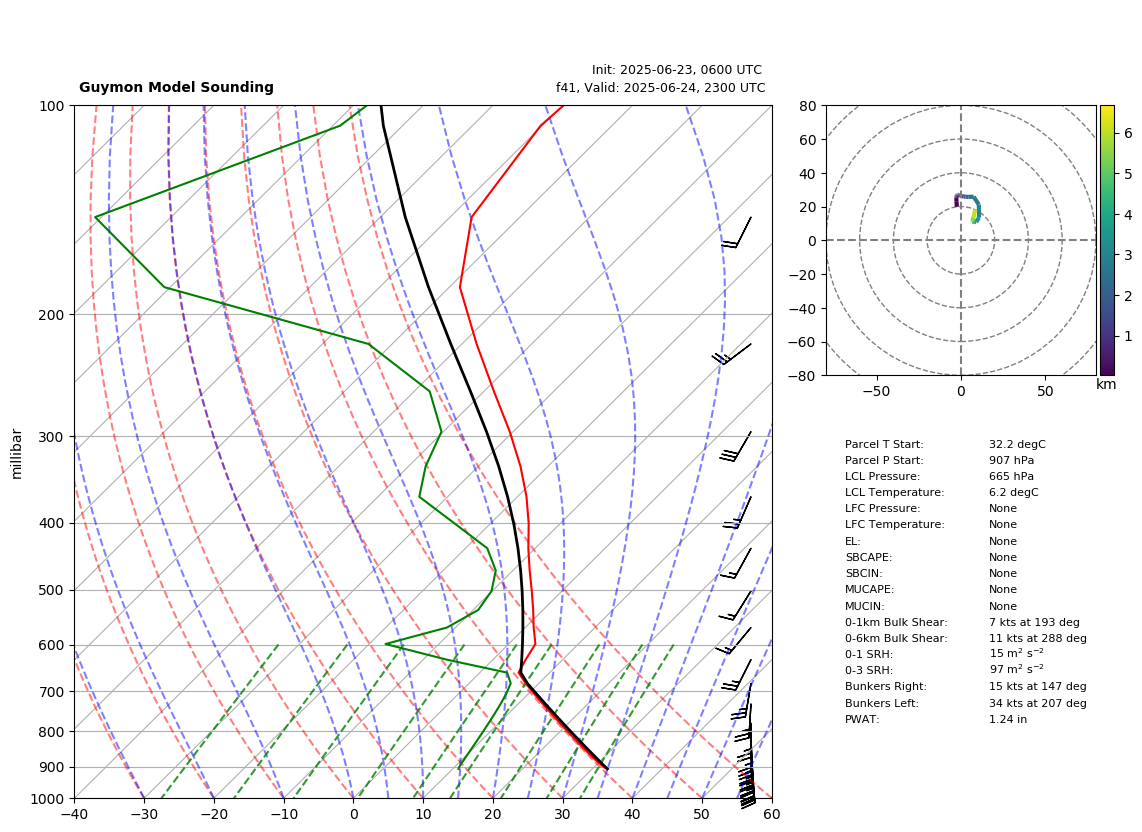1142x832 pixels.
Task: Click the "MUCAPE:" label
Action: [870, 589]
